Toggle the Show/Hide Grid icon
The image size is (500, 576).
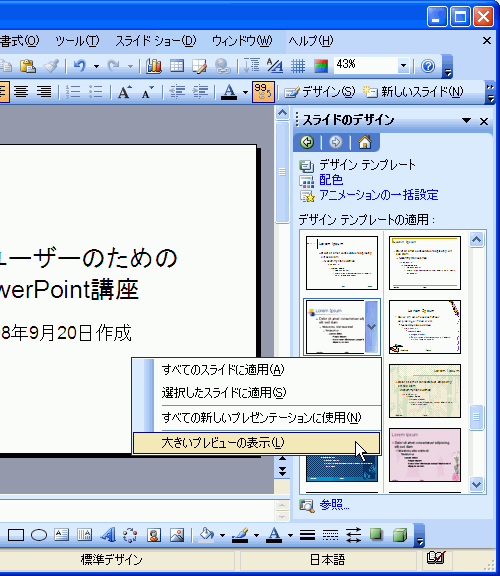point(298,66)
